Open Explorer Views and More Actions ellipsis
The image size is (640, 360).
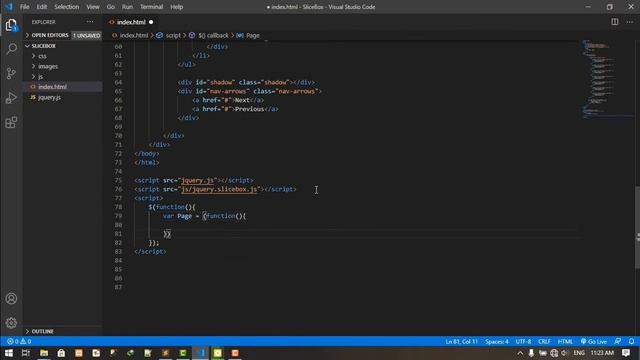coord(90,22)
